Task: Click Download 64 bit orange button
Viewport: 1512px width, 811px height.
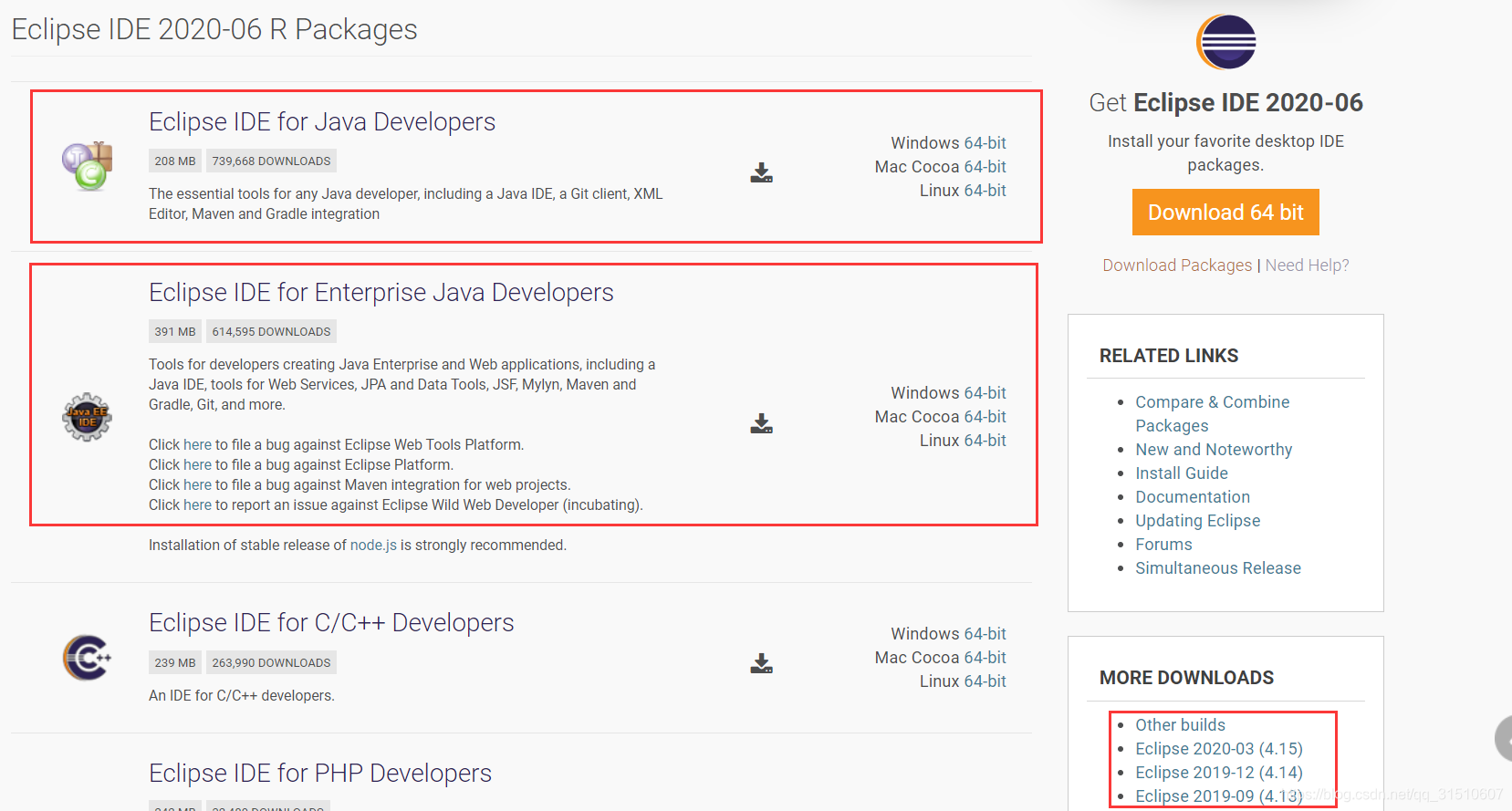Action: [1225, 212]
